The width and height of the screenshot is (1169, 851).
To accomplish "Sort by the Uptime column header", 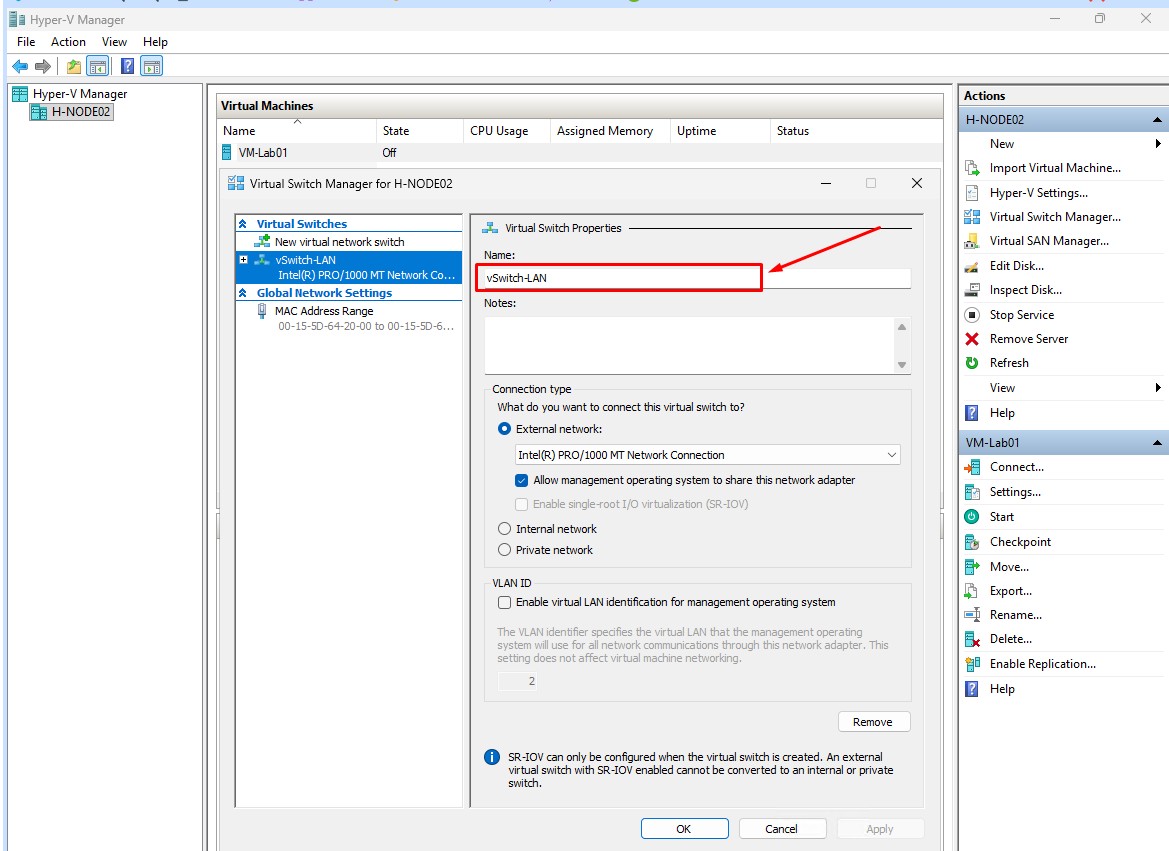I will pos(719,131).
